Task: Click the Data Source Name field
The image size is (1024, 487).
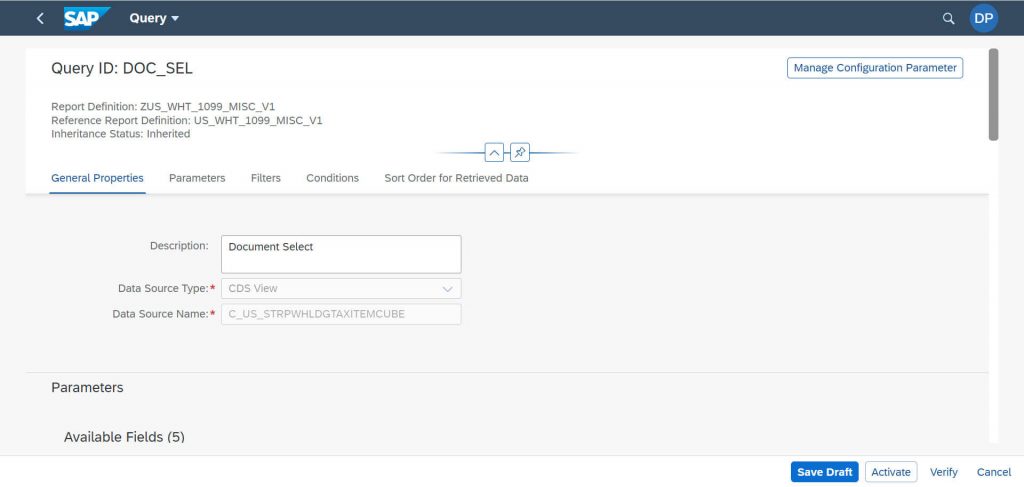Action: [x=341, y=314]
